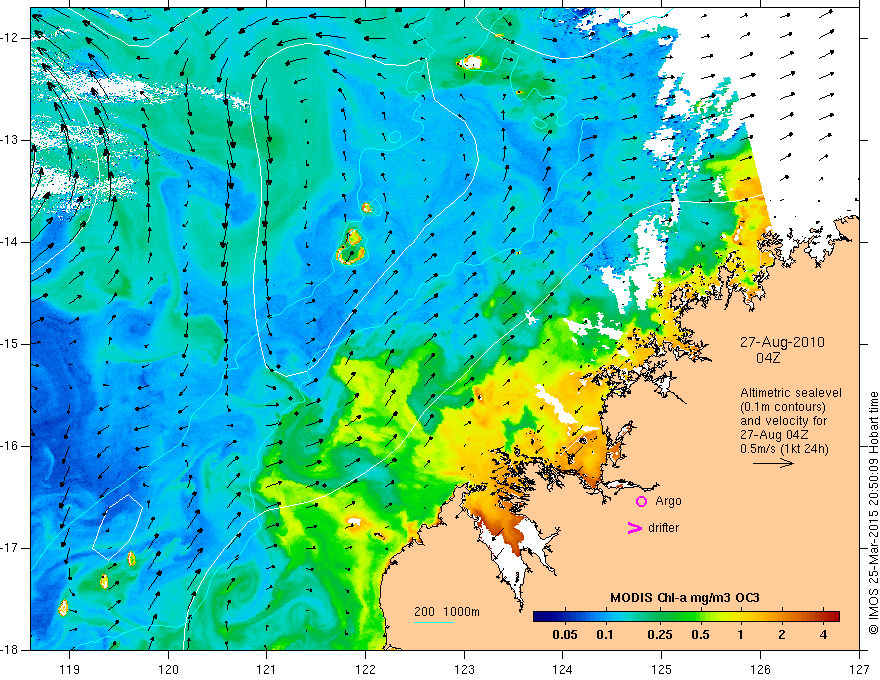Click the velocity scale arrow under 0.5m/s

(x=773, y=463)
